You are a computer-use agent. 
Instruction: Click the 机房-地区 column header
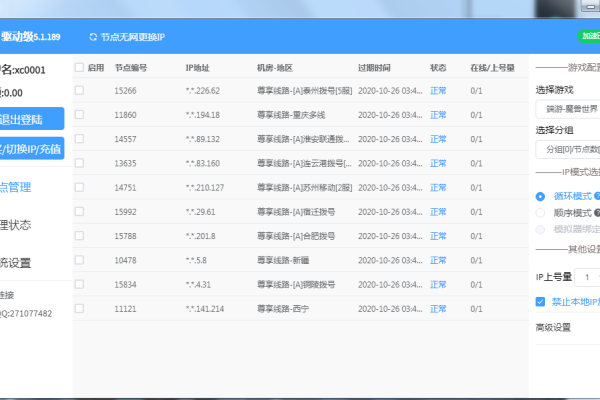coord(275,68)
